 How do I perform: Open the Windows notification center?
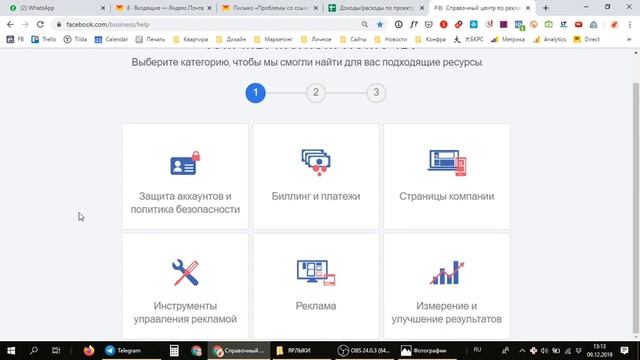tap(624, 351)
